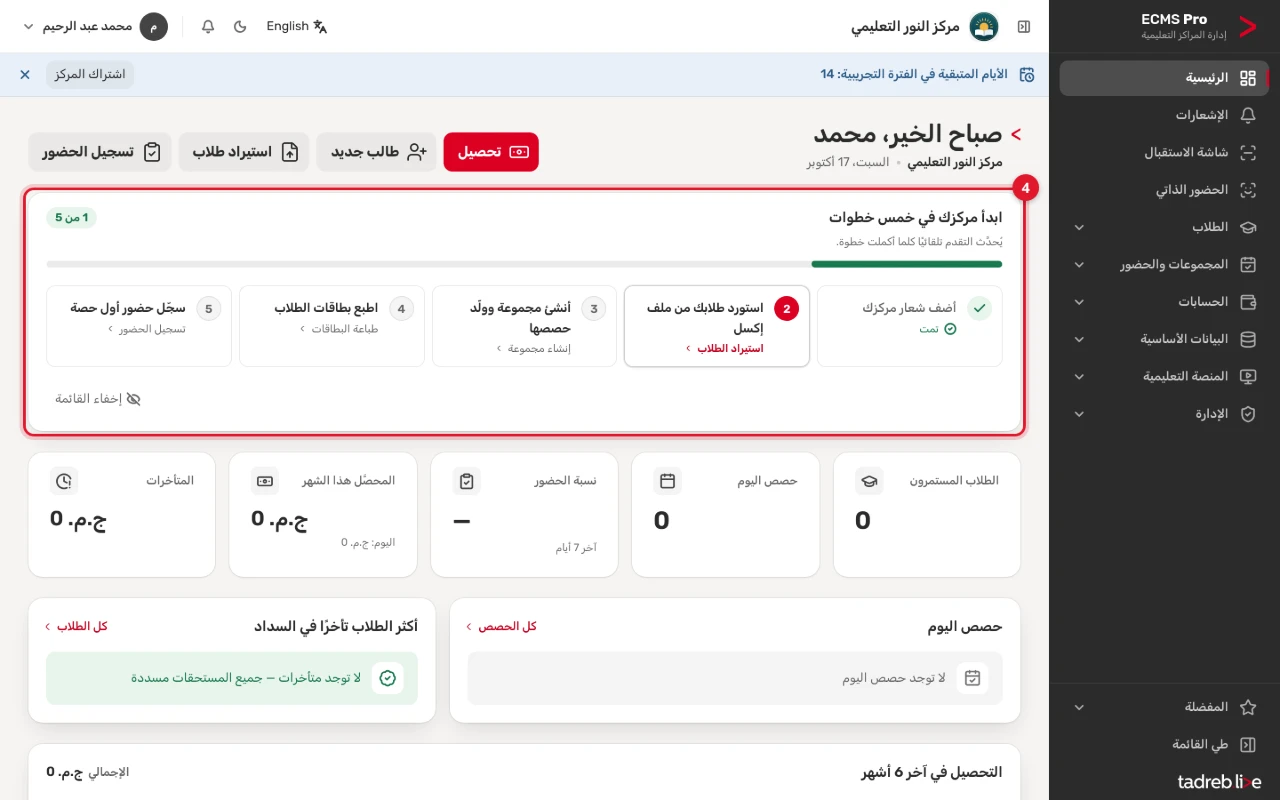Screen dimensions: 1280x800
Task: Open the user menu محمد عبد الرحيم
Action: coord(96,27)
